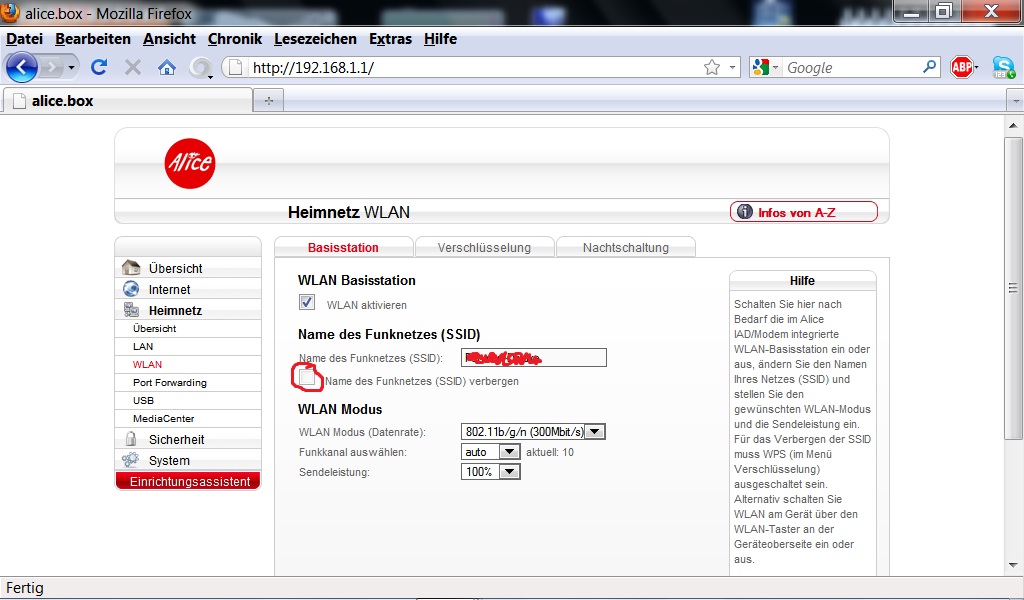Open the Lesezeichen menu
The image size is (1024, 600).
point(315,39)
